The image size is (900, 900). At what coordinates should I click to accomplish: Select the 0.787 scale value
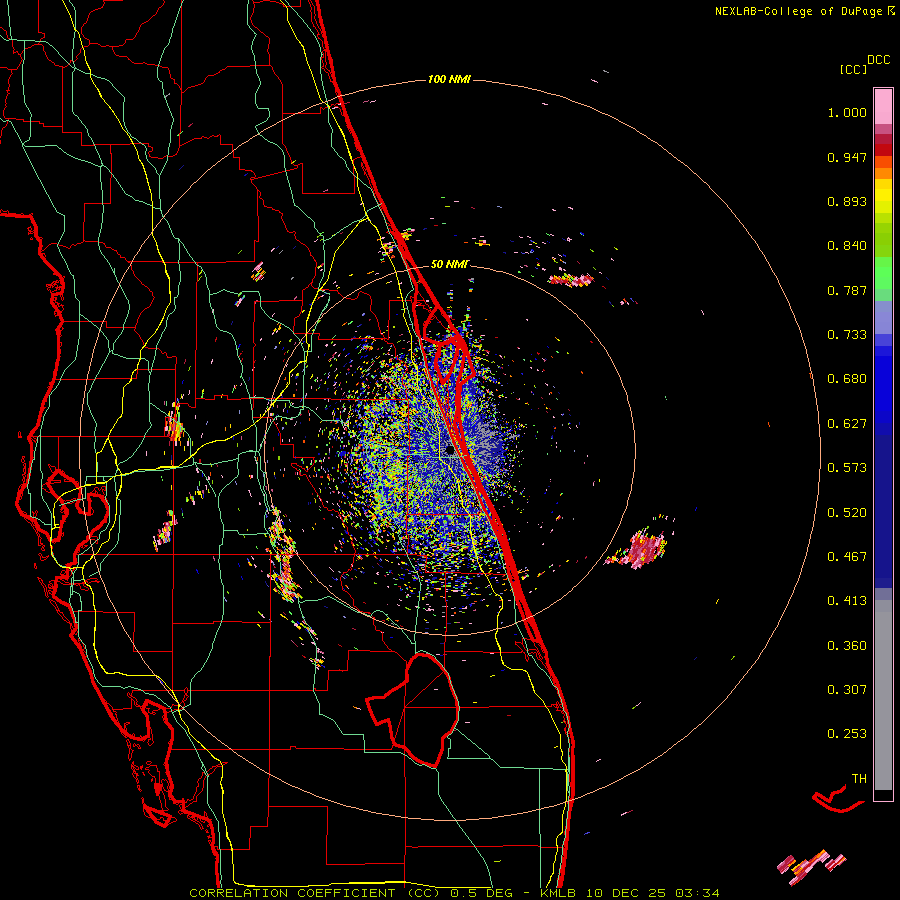click(x=847, y=290)
